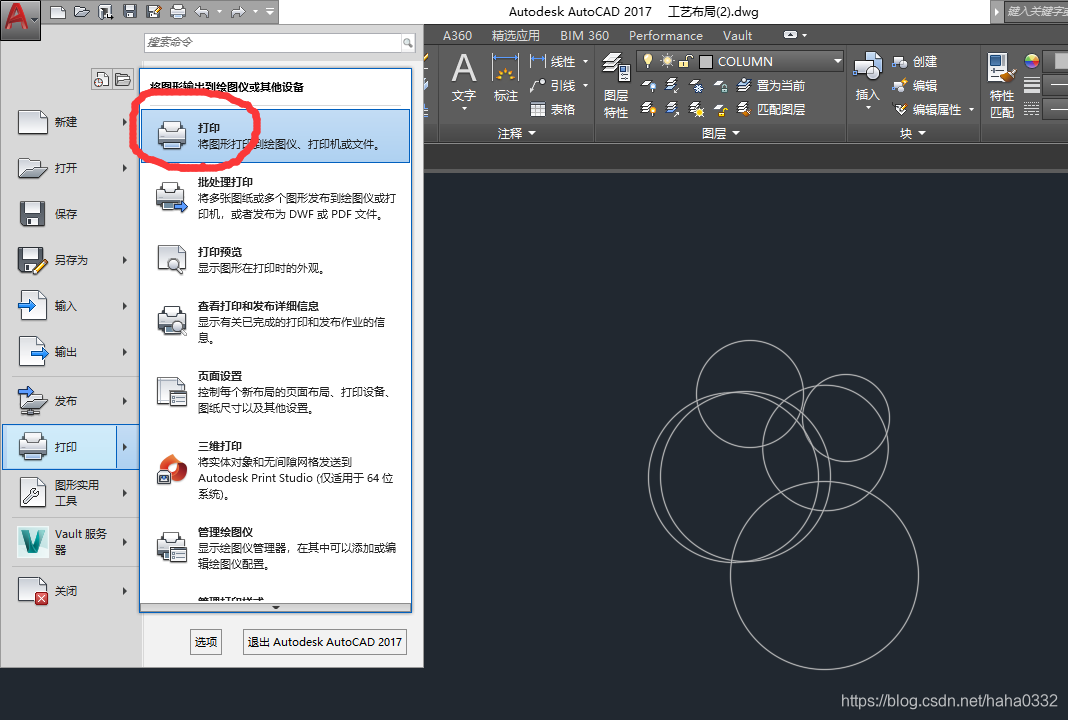Choose 打印预览 print preview option
This screenshot has width=1068, height=720.
point(275,260)
